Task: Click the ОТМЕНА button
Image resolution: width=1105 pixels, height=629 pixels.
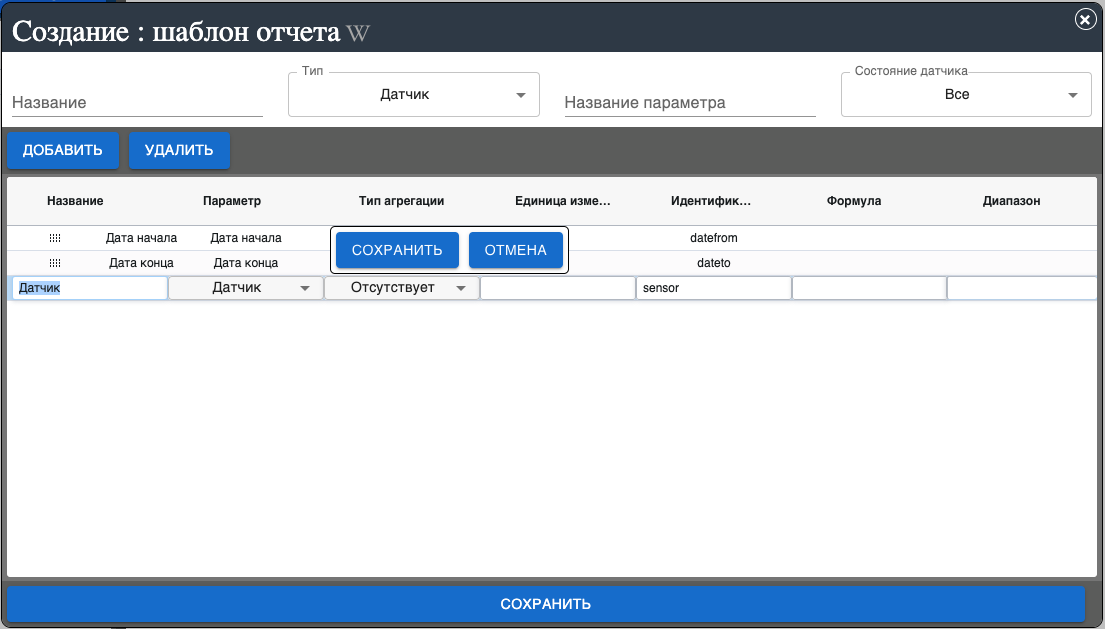Action: (x=516, y=250)
